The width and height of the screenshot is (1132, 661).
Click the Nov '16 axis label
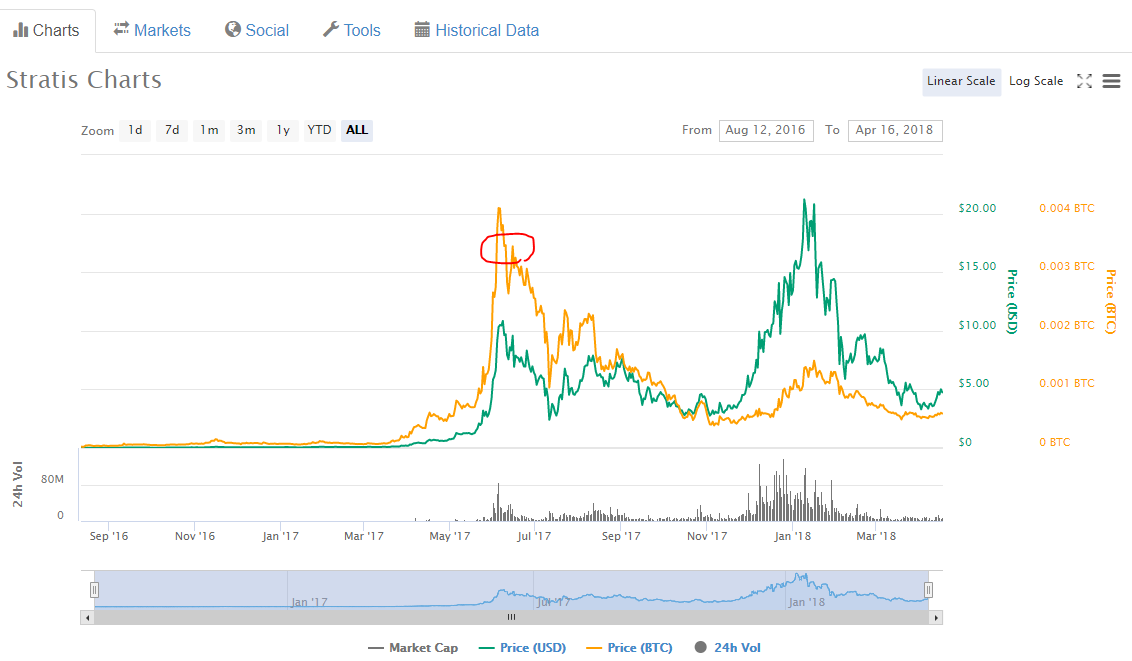[x=195, y=536]
